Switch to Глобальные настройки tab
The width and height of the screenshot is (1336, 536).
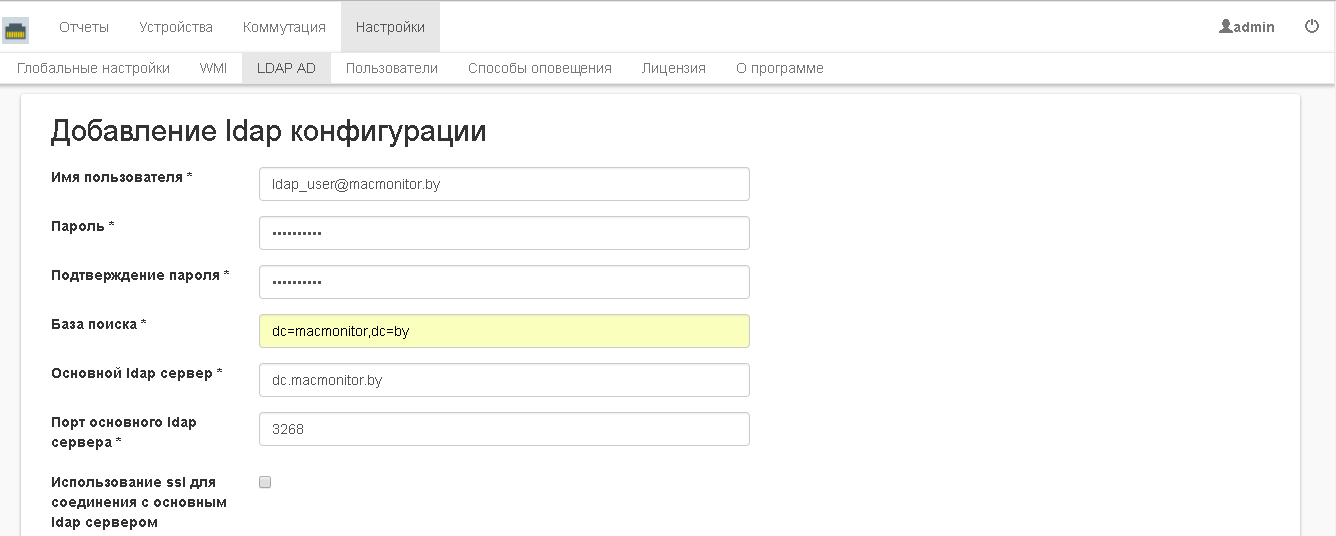tap(93, 68)
